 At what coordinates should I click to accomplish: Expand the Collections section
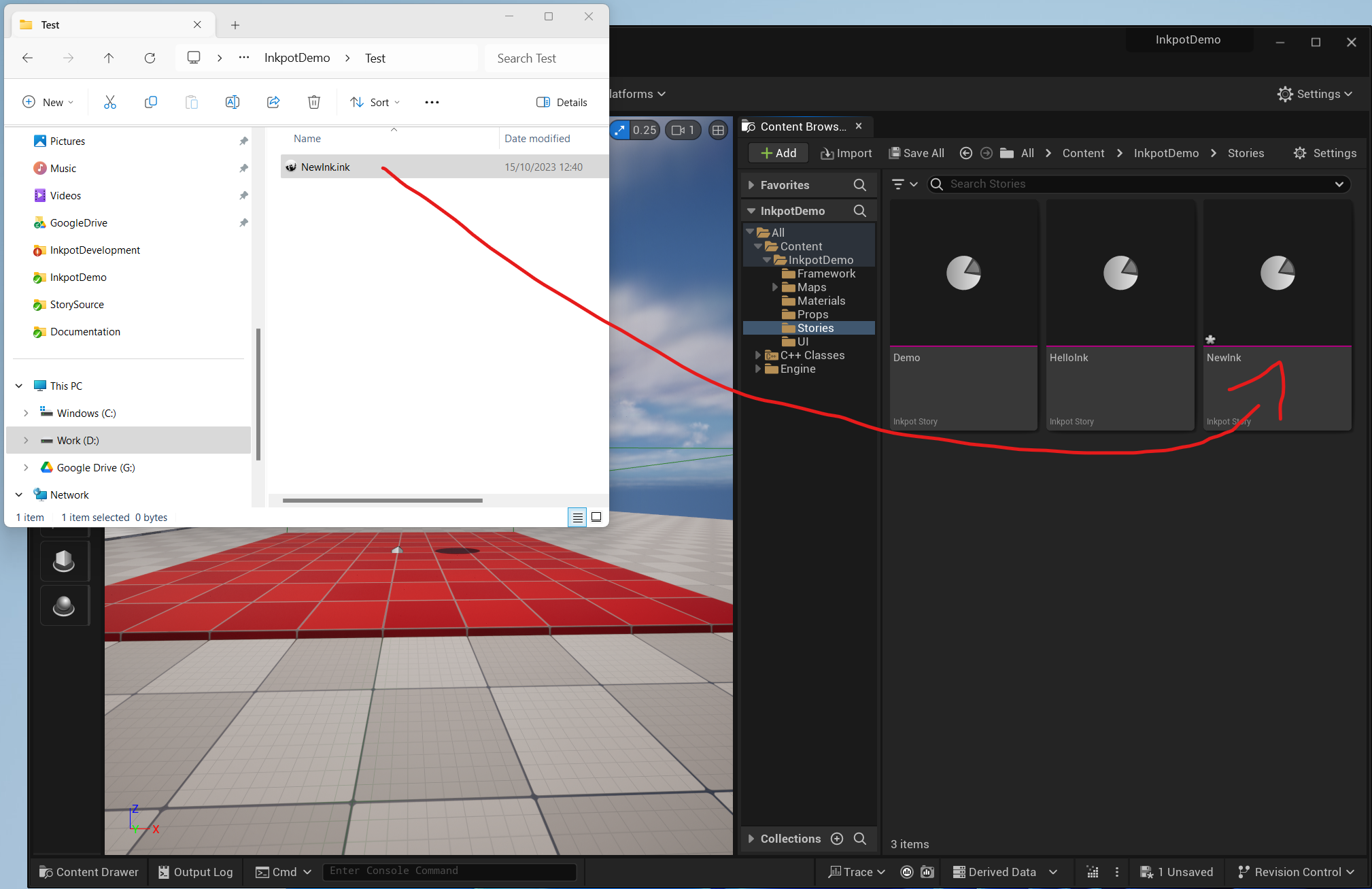click(751, 839)
